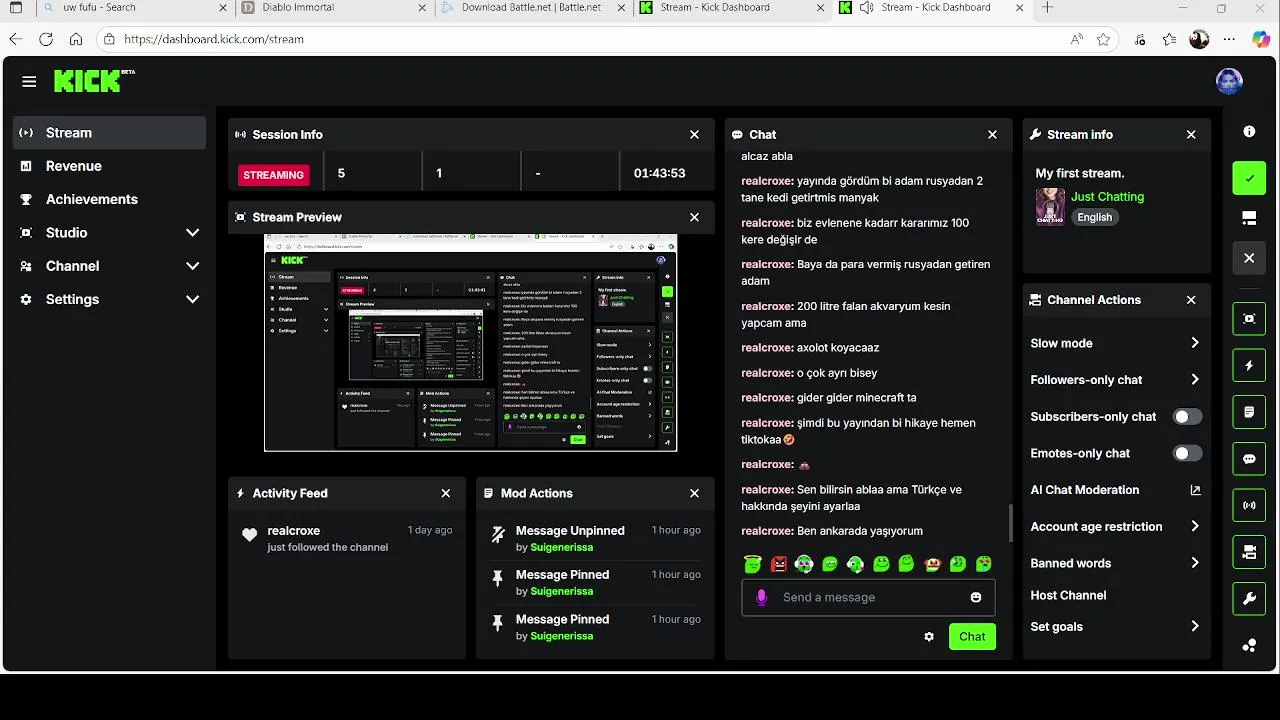This screenshot has width=1280, height=720.
Task: Switch to the Download Battle.net browser tab
Action: 534,8
